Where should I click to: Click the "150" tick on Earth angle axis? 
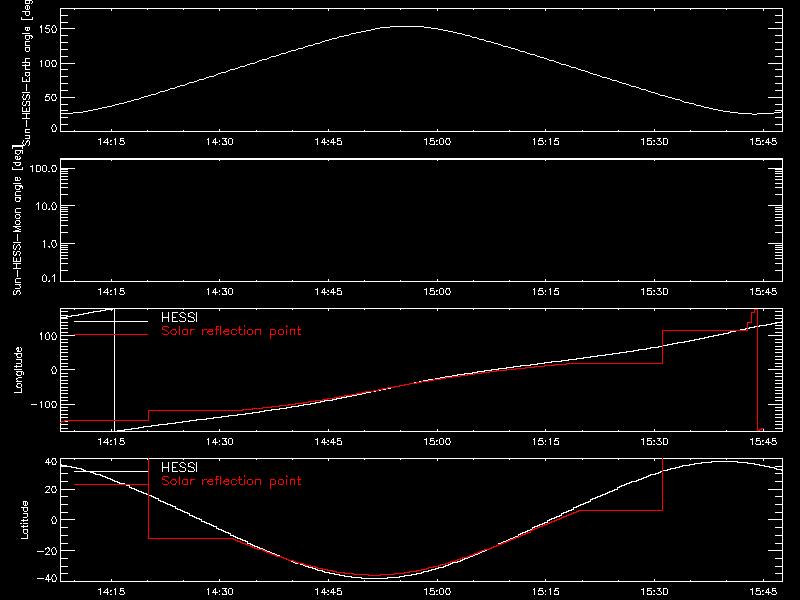[x=48, y=29]
